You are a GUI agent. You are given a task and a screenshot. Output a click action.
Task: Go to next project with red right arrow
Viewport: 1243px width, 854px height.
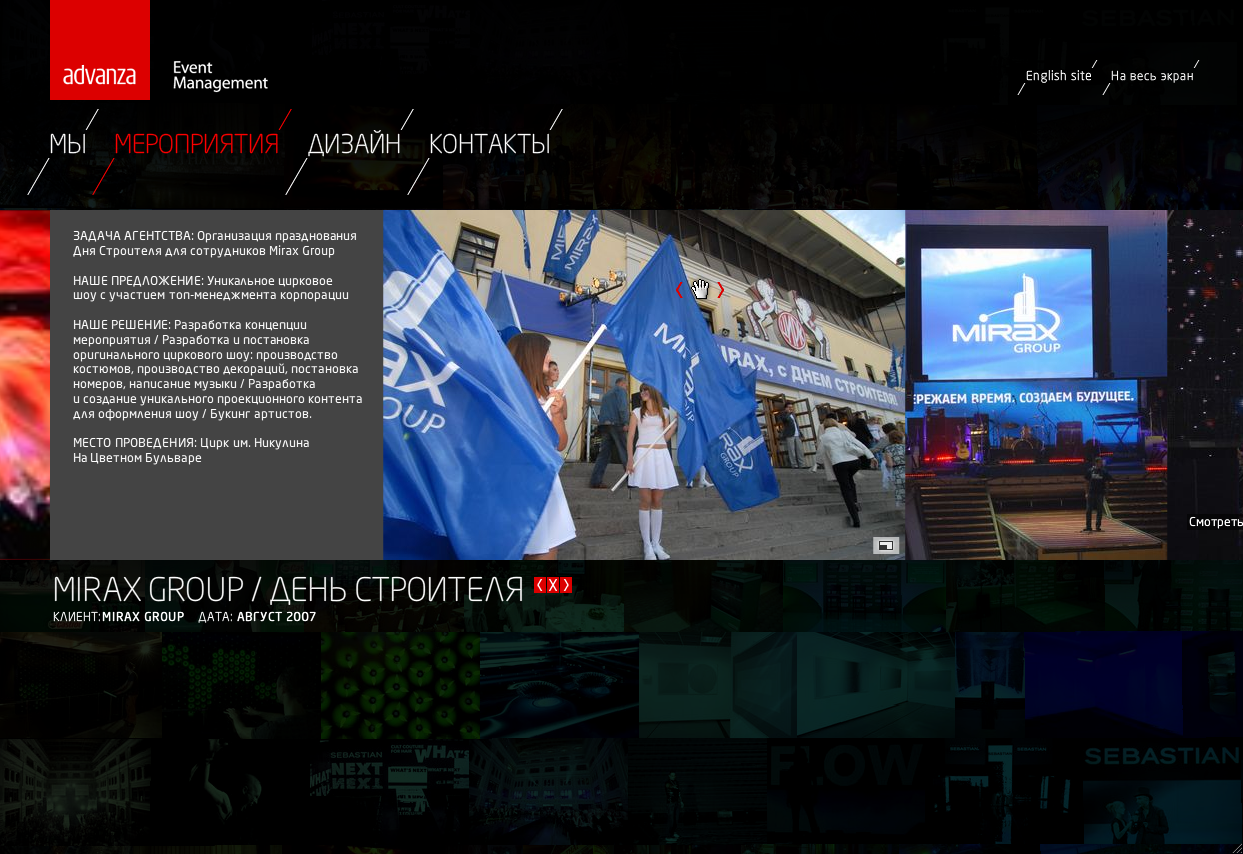click(x=566, y=586)
